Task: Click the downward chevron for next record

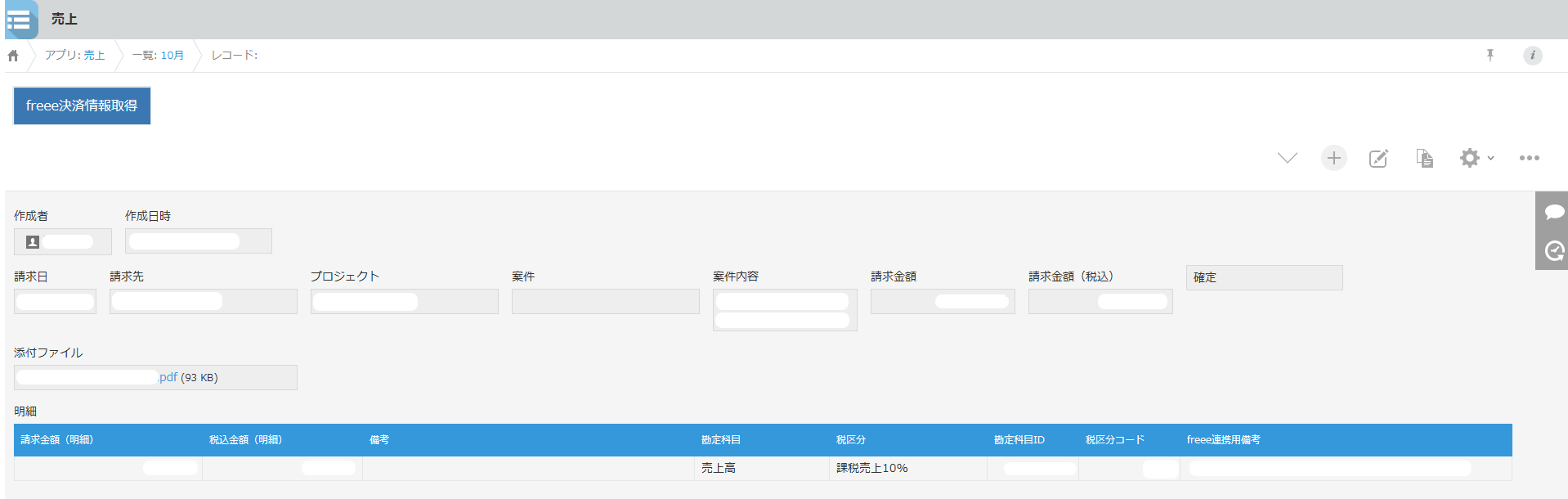Action: (1287, 158)
